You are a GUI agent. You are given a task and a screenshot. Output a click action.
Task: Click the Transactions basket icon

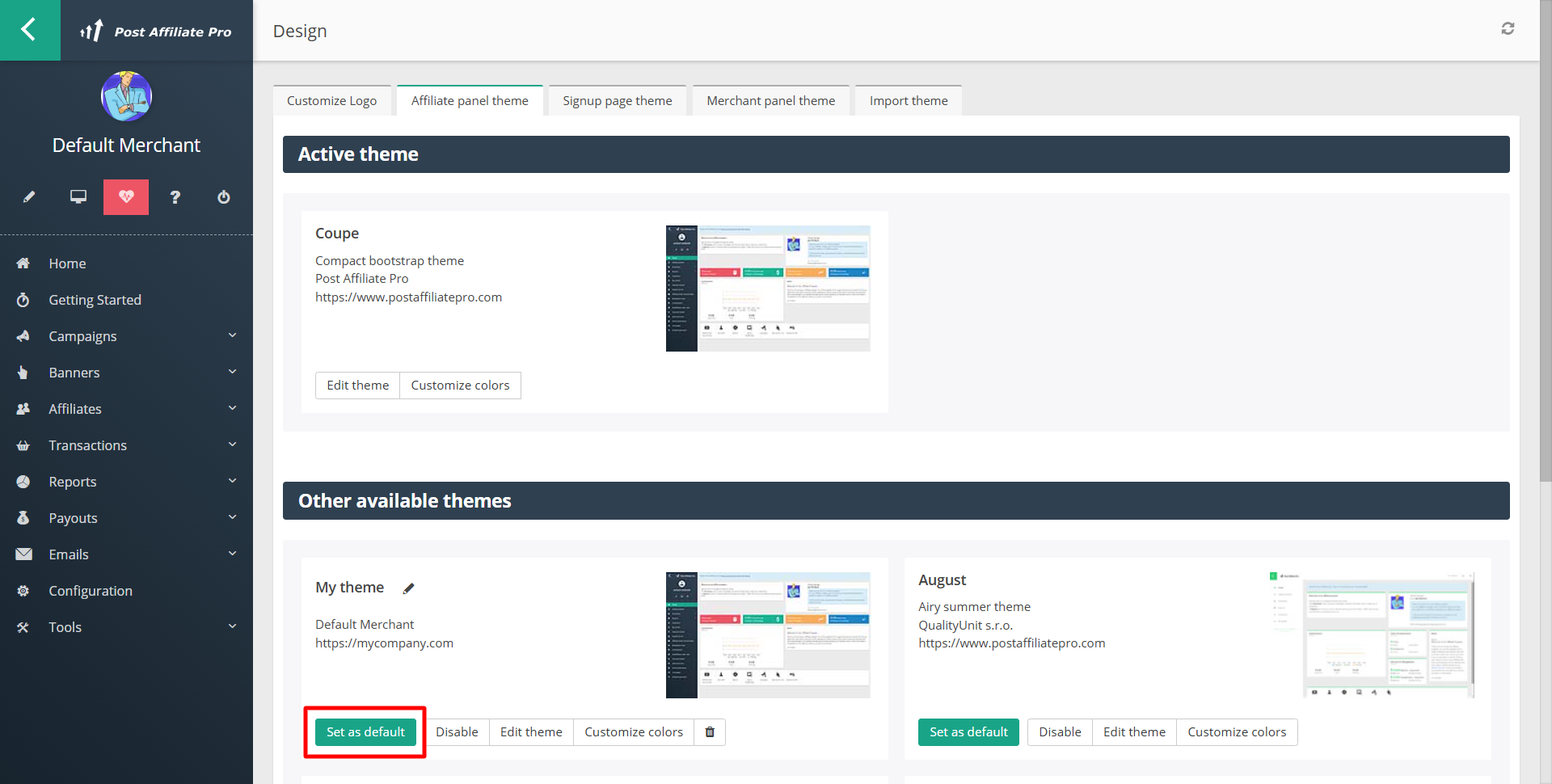click(23, 445)
